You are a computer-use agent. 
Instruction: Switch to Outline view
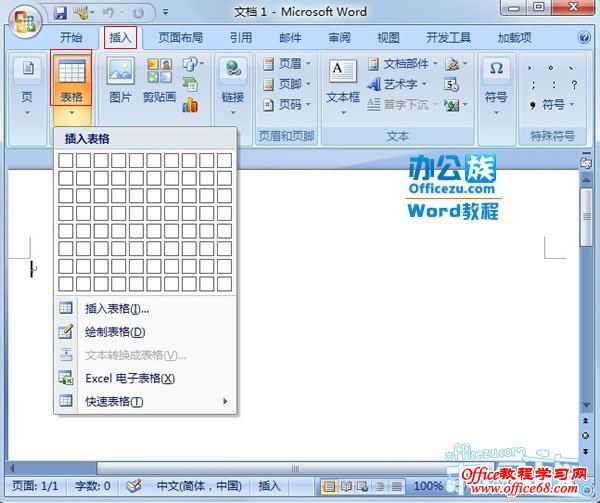point(379,487)
